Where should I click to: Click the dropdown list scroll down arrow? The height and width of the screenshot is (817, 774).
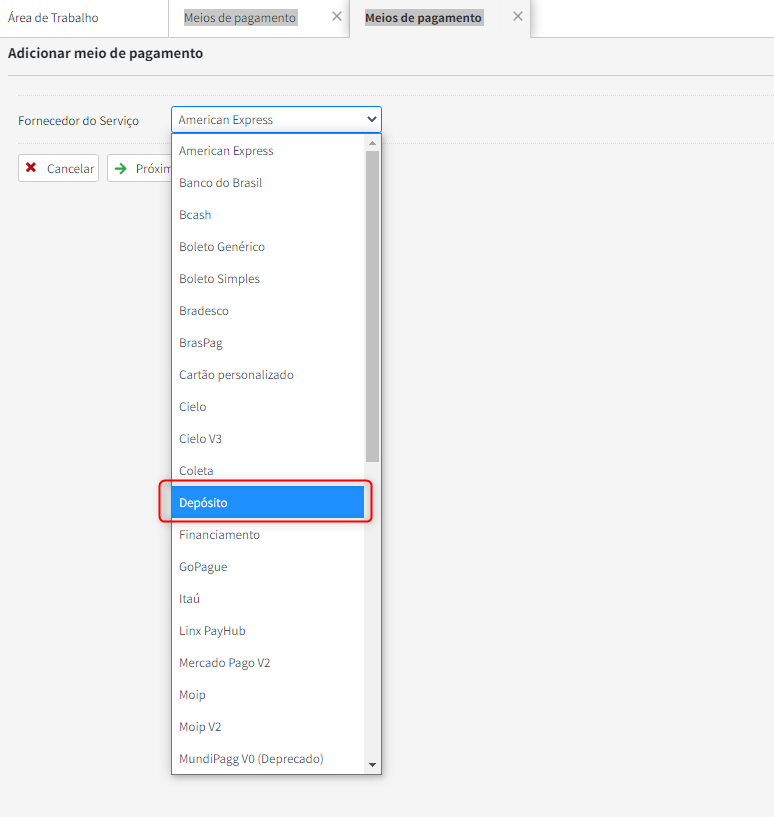coord(372,765)
